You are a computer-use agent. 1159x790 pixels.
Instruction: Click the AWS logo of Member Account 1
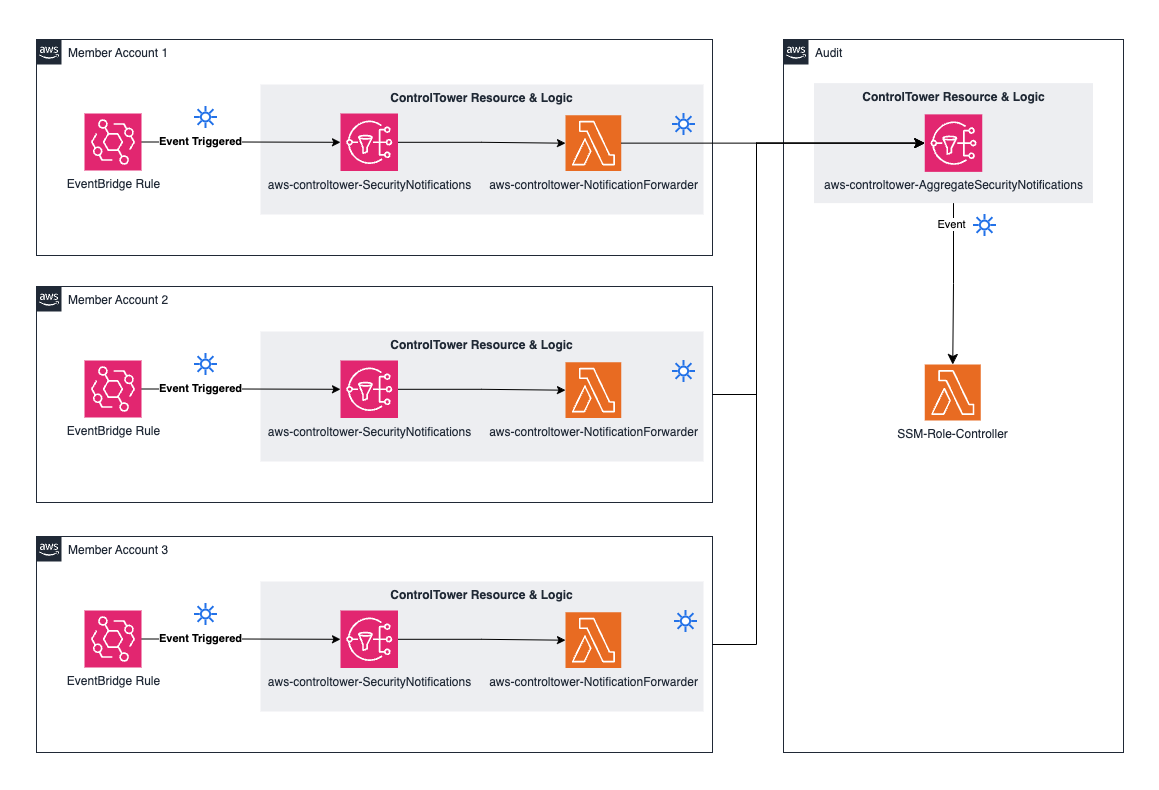pyautogui.click(x=49, y=52)
